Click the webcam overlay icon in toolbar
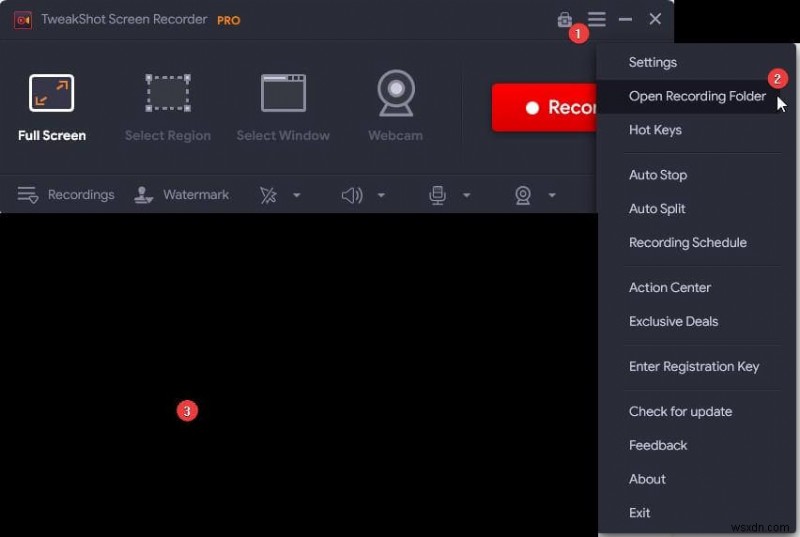 (523, 195)
